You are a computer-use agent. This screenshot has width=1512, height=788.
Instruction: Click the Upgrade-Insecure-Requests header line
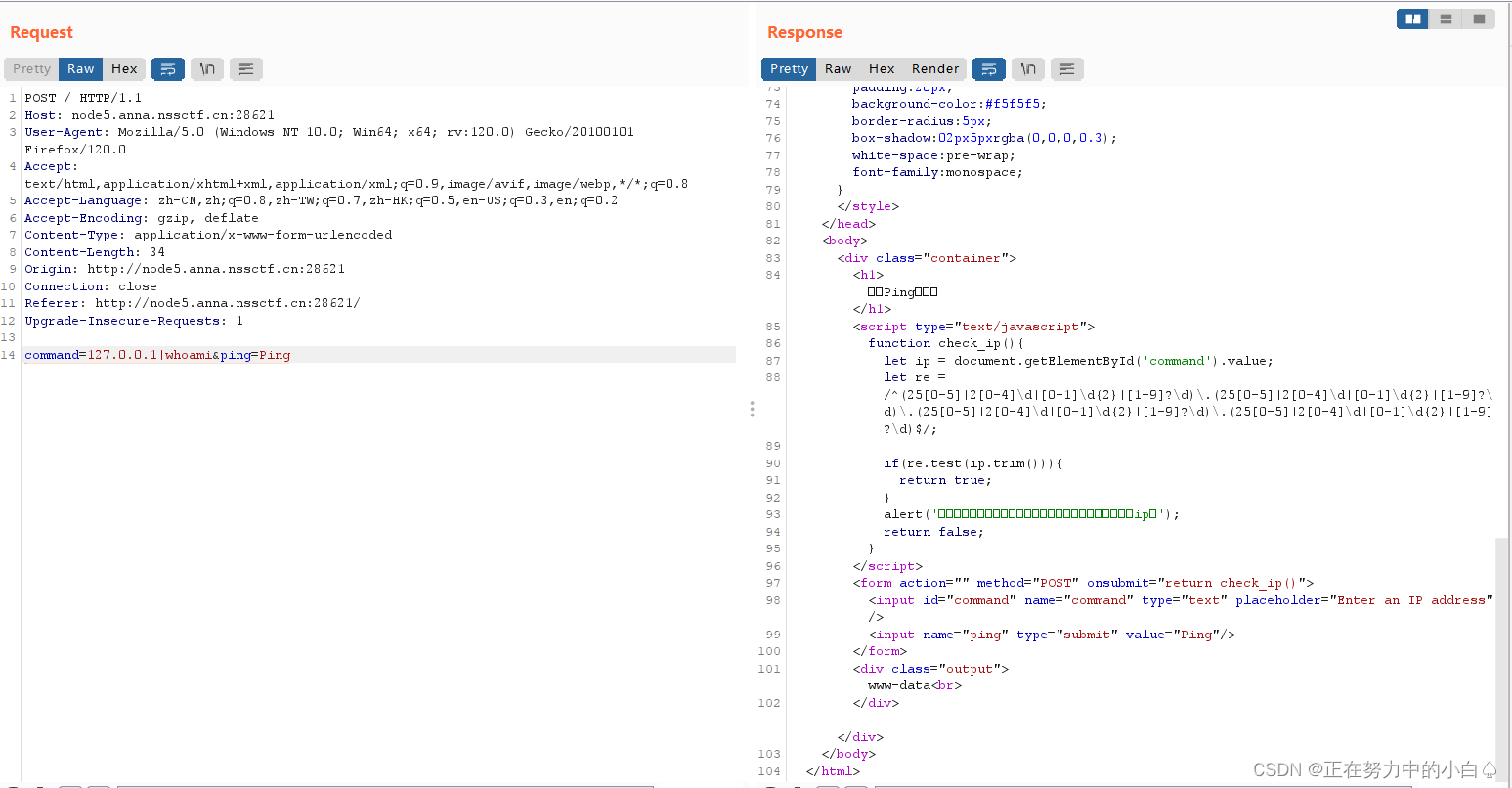coord(134,321)
